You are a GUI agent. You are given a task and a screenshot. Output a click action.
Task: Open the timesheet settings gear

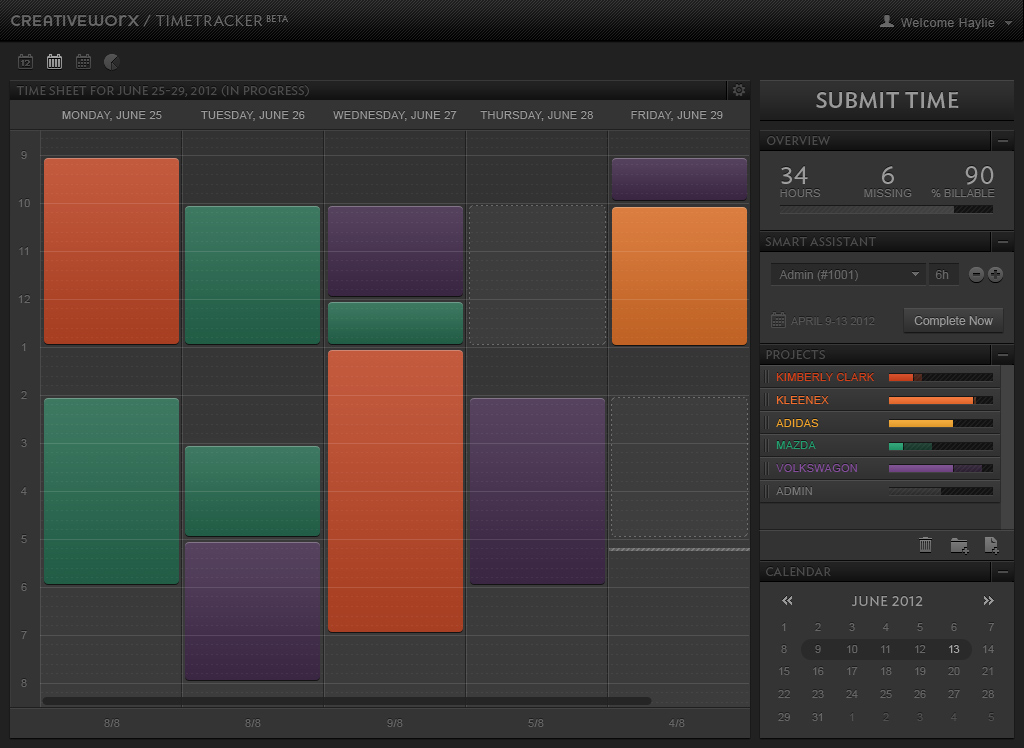click(x=738, y=90)
